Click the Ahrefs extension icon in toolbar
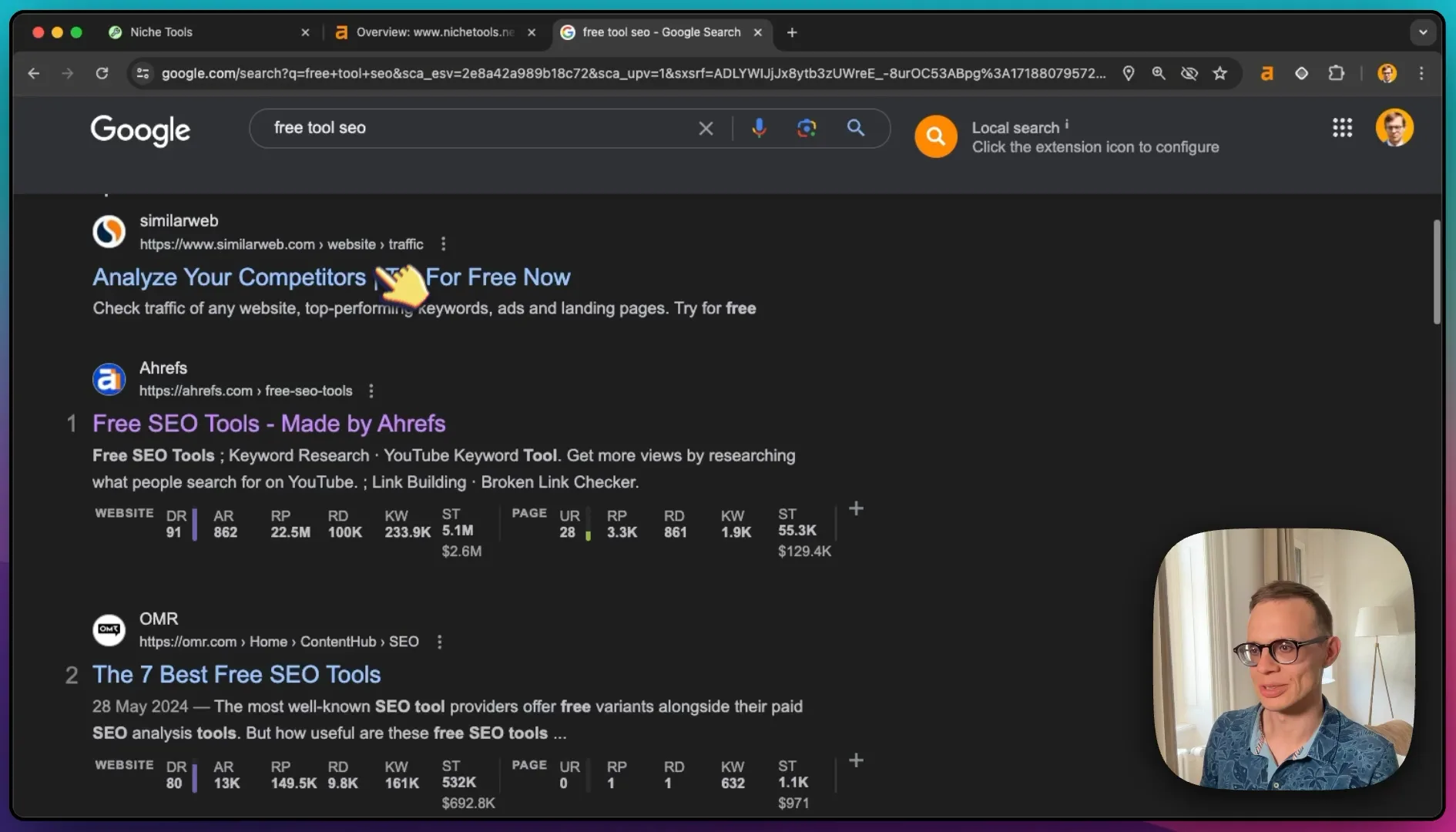Viewport: 1456px width, 832px height. point(1266,73)
